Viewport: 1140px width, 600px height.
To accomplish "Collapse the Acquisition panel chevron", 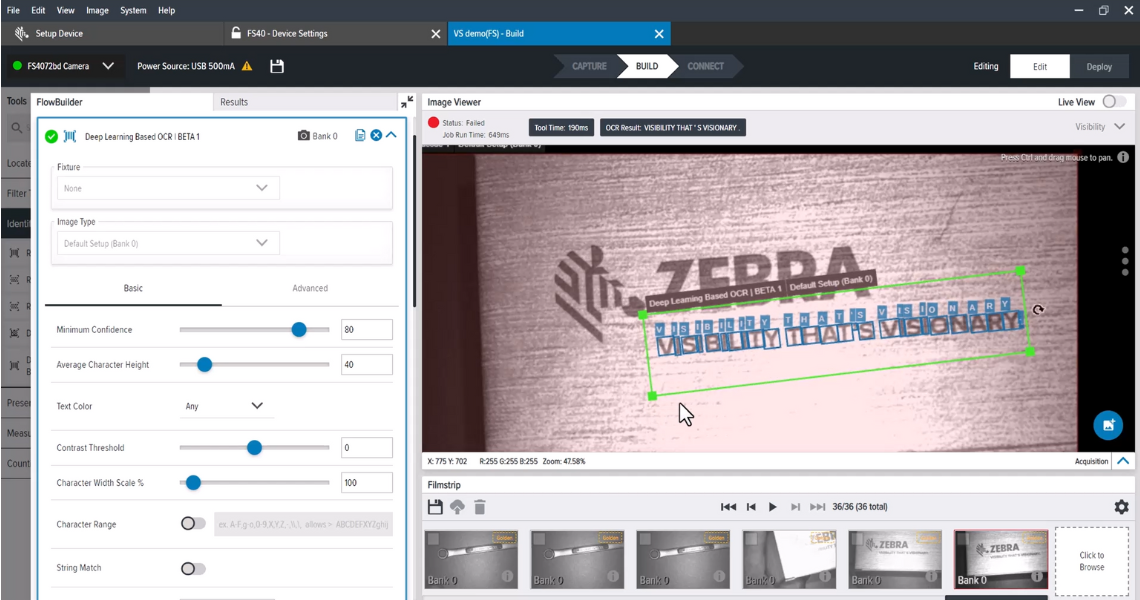I will 1123,461.
